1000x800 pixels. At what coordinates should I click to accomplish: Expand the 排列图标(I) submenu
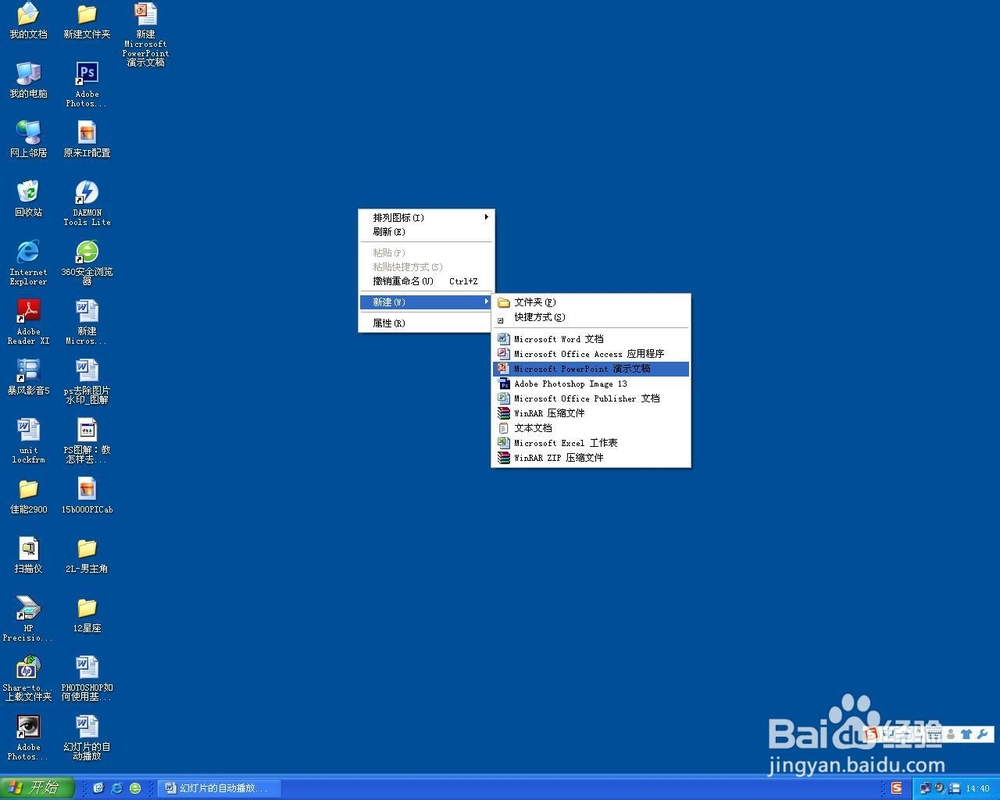(426, 218)
